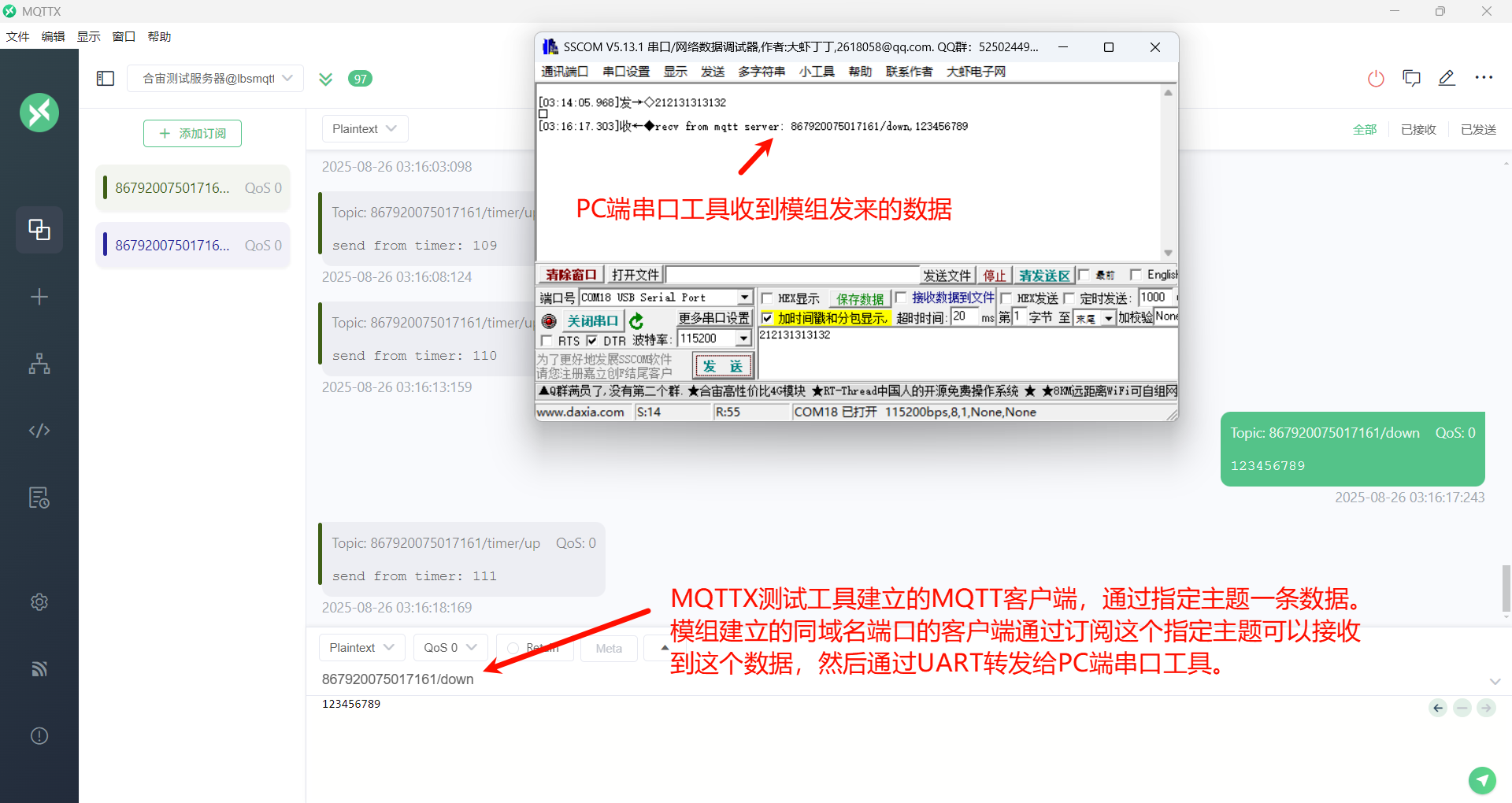Click the SSCOM application icon in its title bar
This screenshot has height=803, width=1512.
[x=550, y=47]
